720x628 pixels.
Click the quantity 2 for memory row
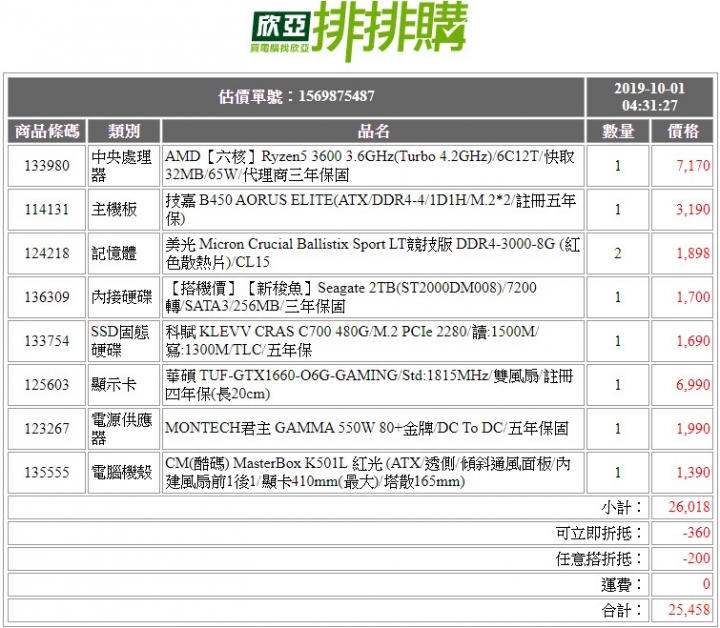[x=618, y=253]
